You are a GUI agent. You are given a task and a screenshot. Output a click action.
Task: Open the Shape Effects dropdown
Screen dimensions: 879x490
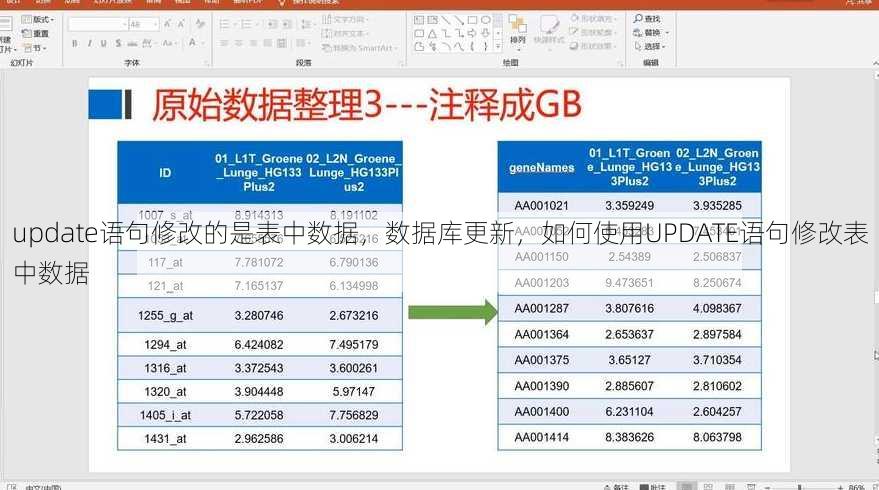coord(593,47)
